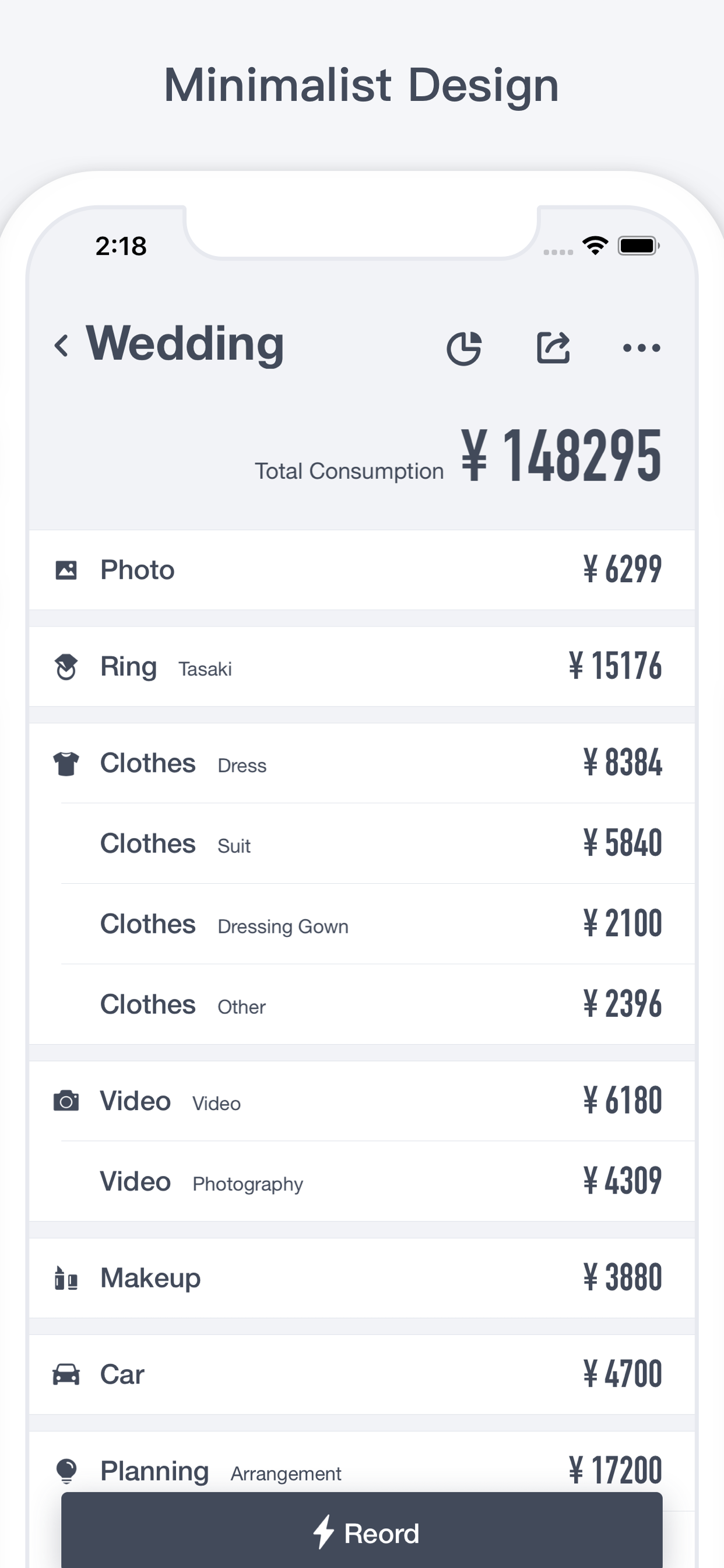
Task: Tap the Ring category icon
Action: (66, 667)
